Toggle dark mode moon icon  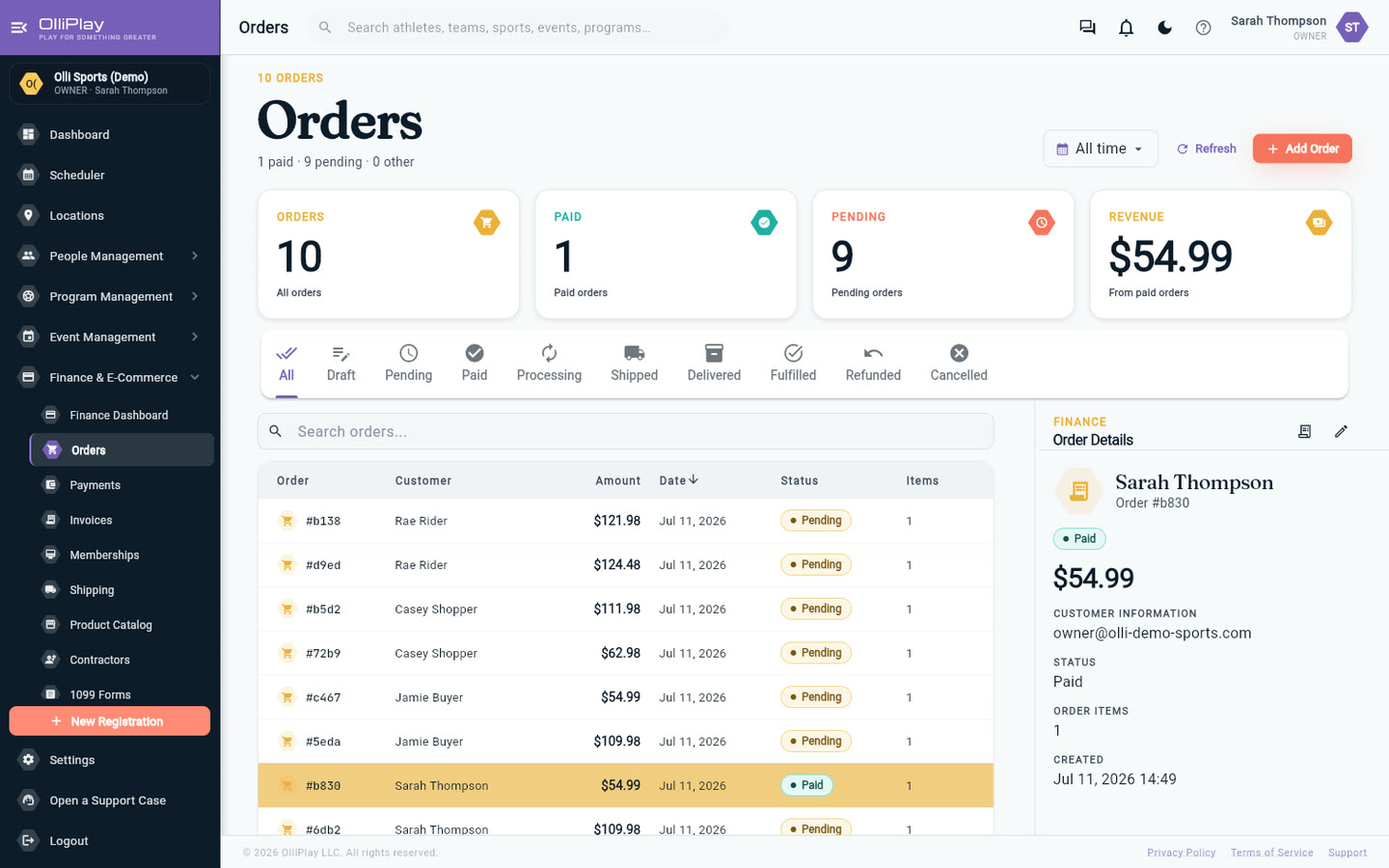click(1164, 28)
